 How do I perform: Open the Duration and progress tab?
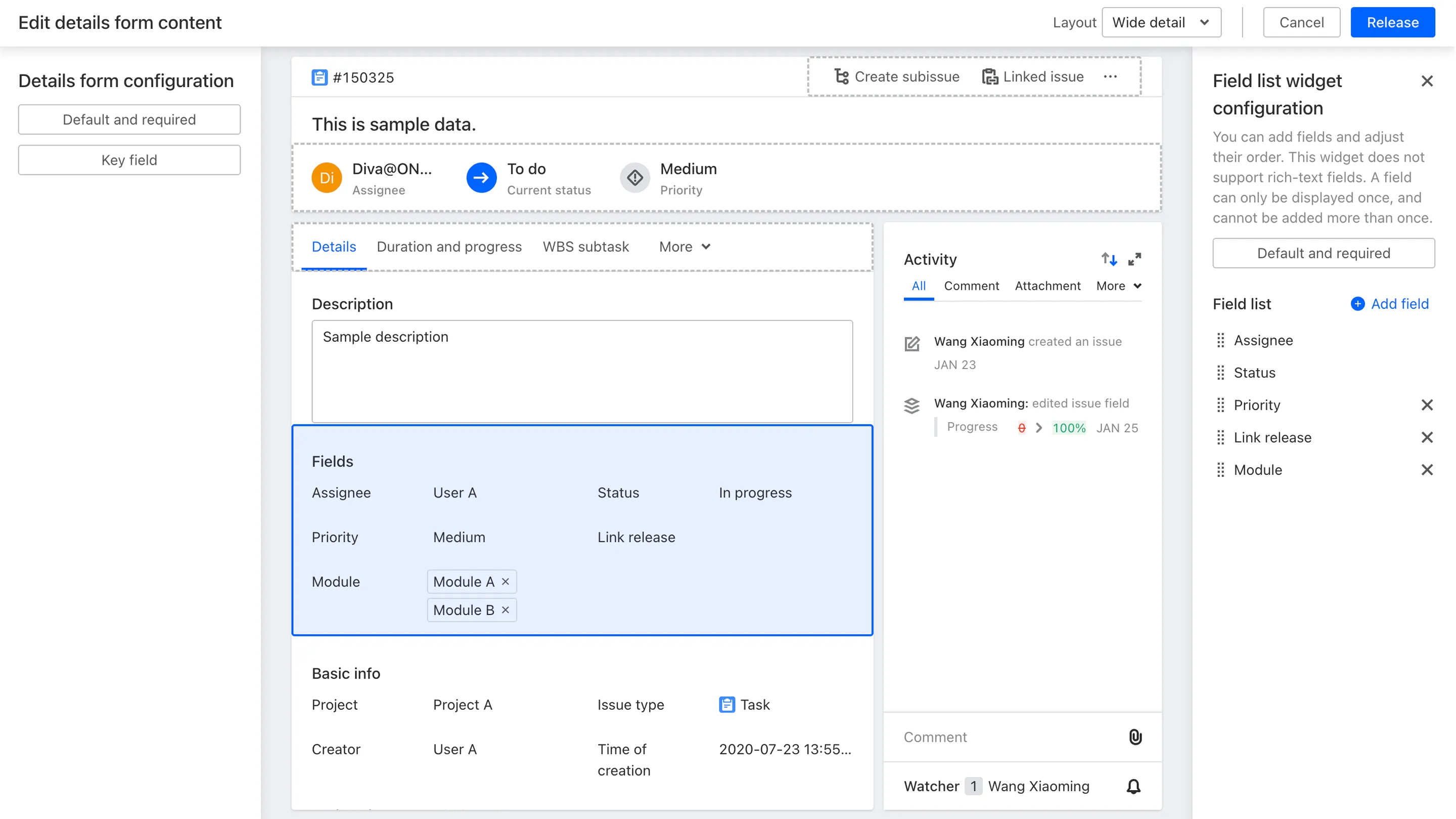[449, 247]
